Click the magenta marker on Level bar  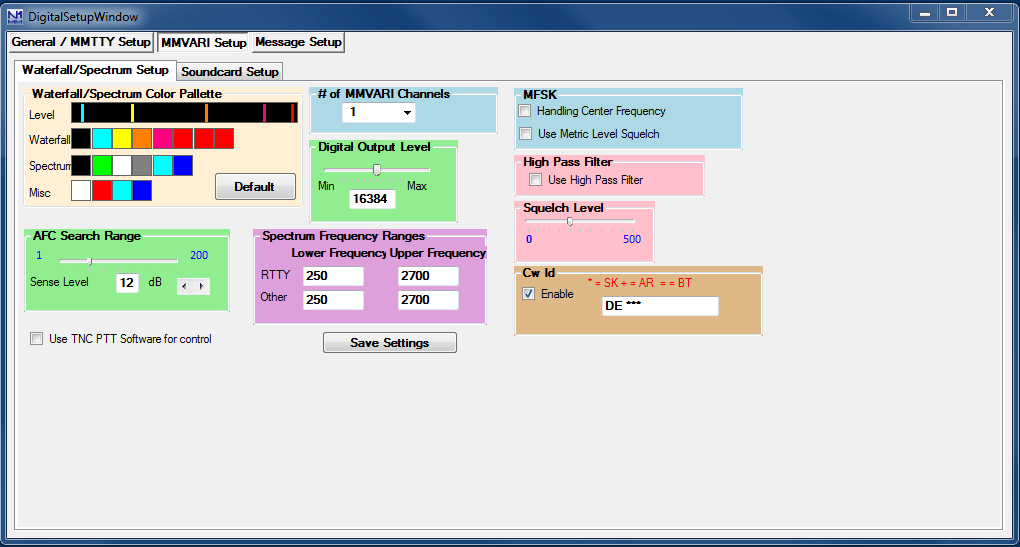click(x=264, y=113)
